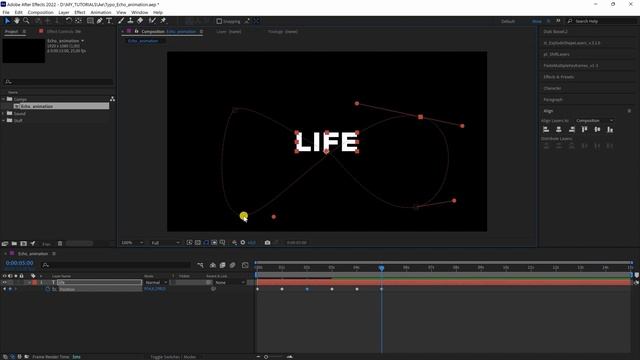Select Echo_animation comp in Project panel
This screenshot has height=360, width=640.
(x=62, y=106)
